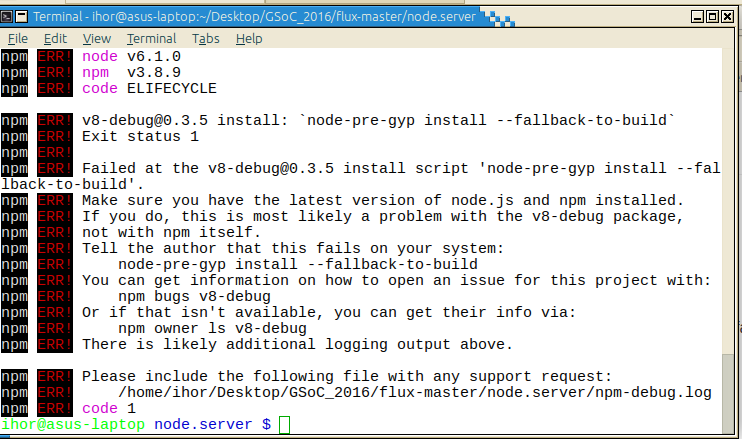Open the View menu

click(x=97, y=38)
